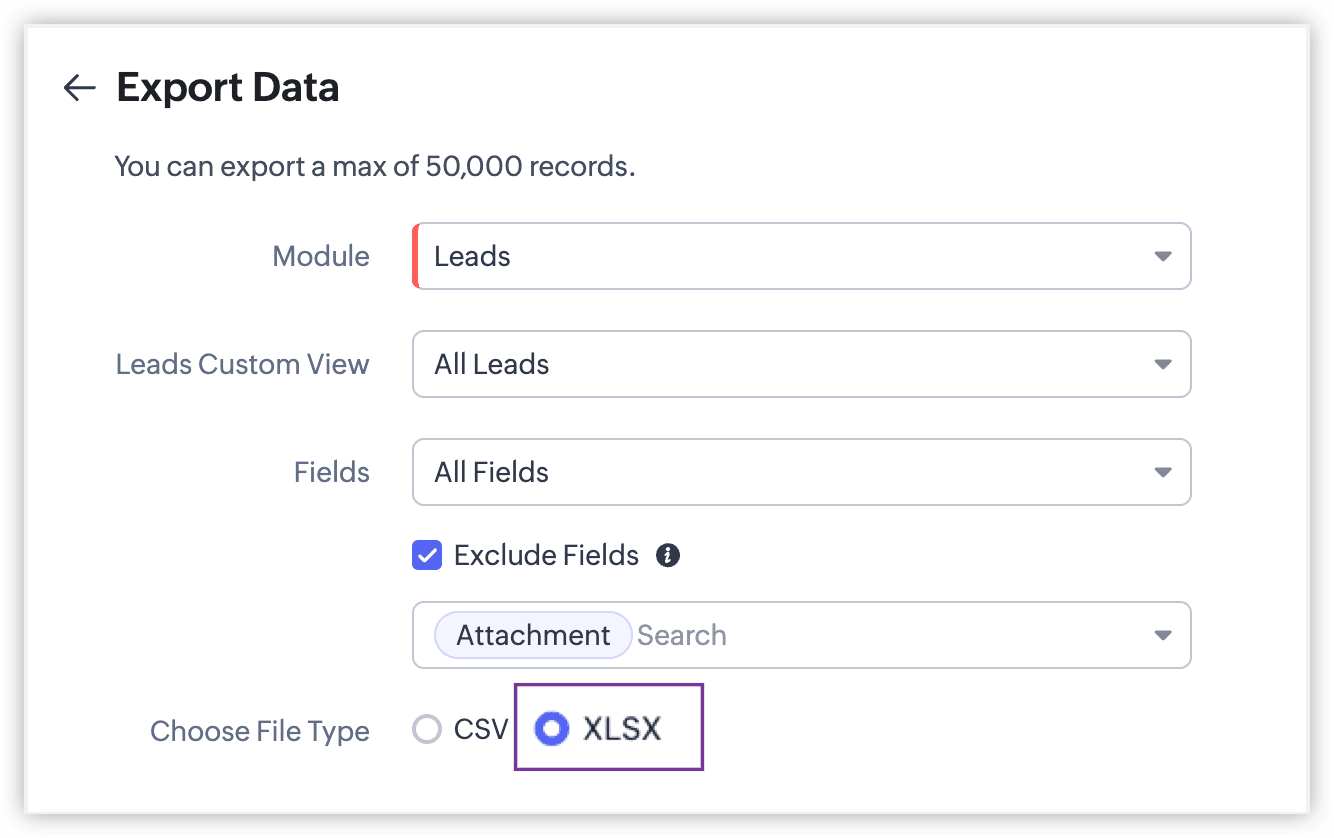
Task: Uncheck the Exclude Fields checkbox
Action: (x=427, y=555)
